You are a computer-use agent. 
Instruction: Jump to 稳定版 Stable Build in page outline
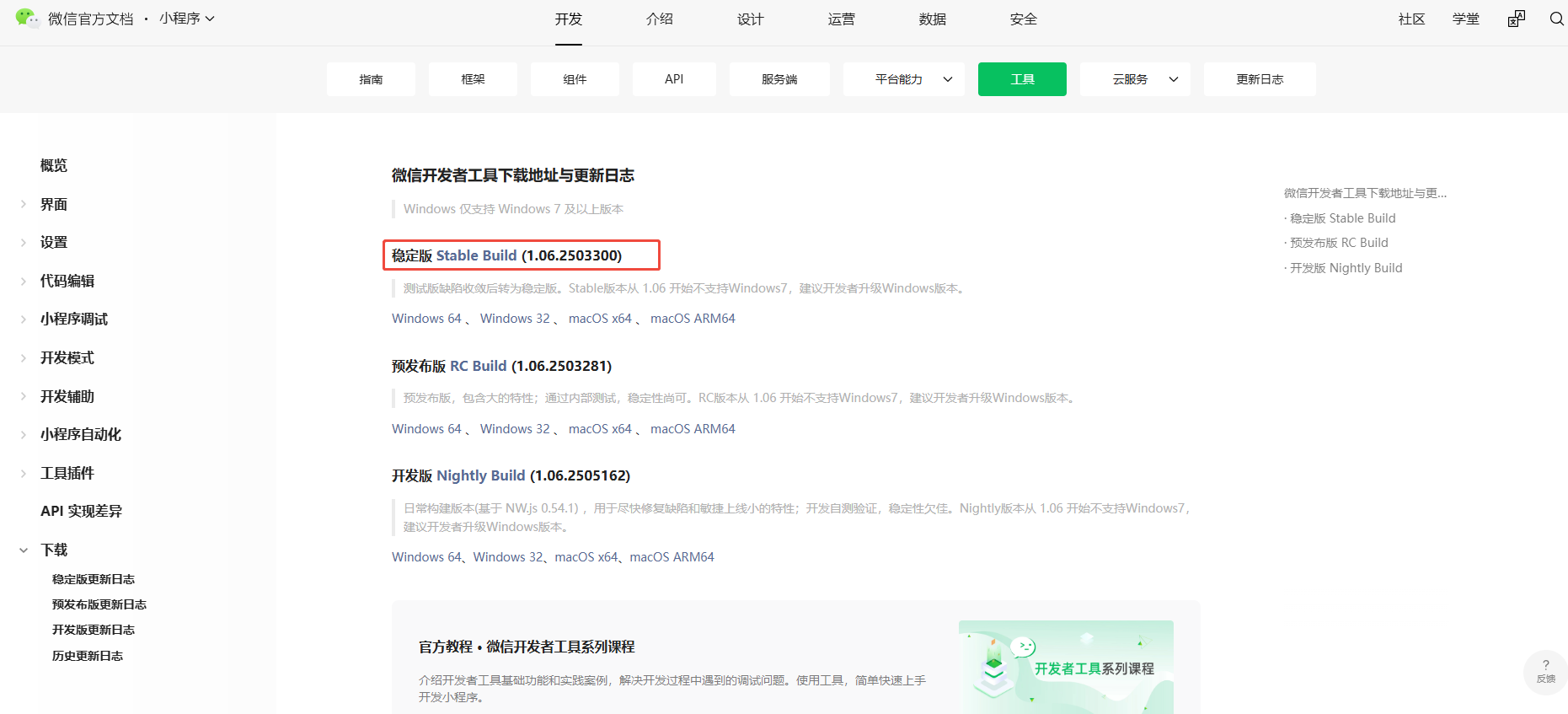click(1342, 218)
